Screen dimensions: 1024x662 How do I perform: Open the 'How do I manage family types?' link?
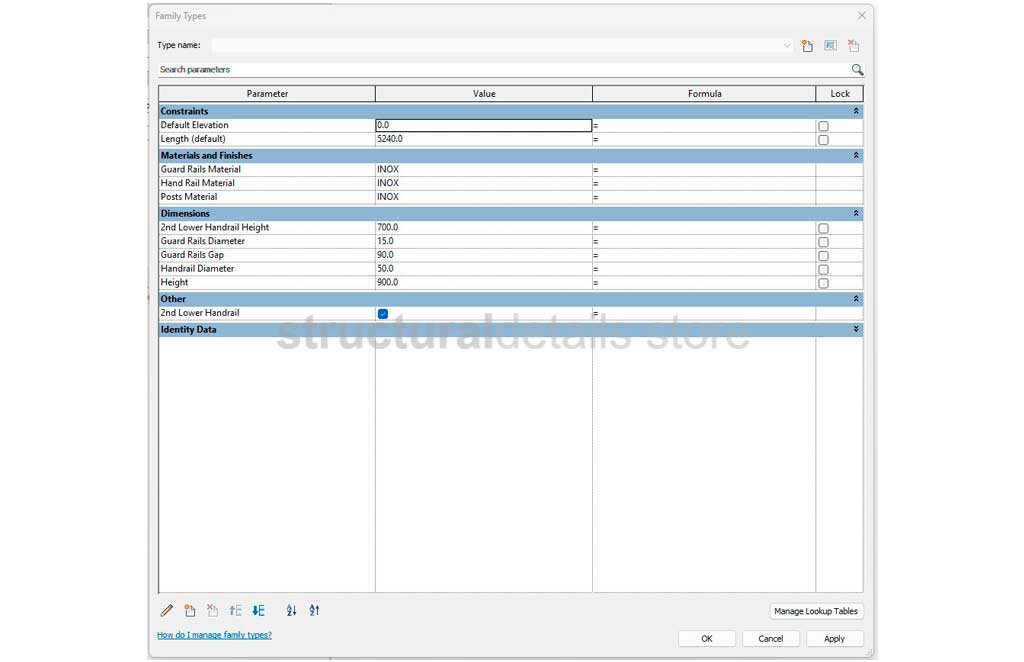(x=214, y=635)
